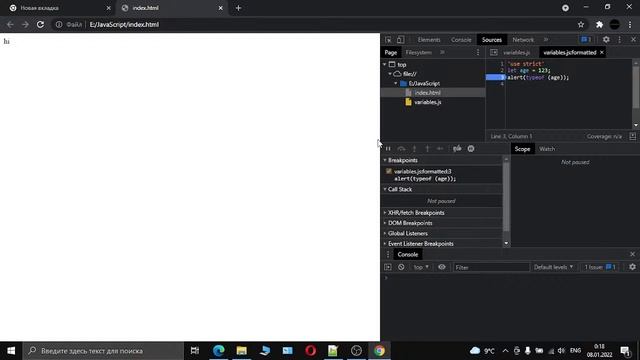Select index.html in file tree
This screenshot has height=360, width=640.
click(x=427, y=93)
